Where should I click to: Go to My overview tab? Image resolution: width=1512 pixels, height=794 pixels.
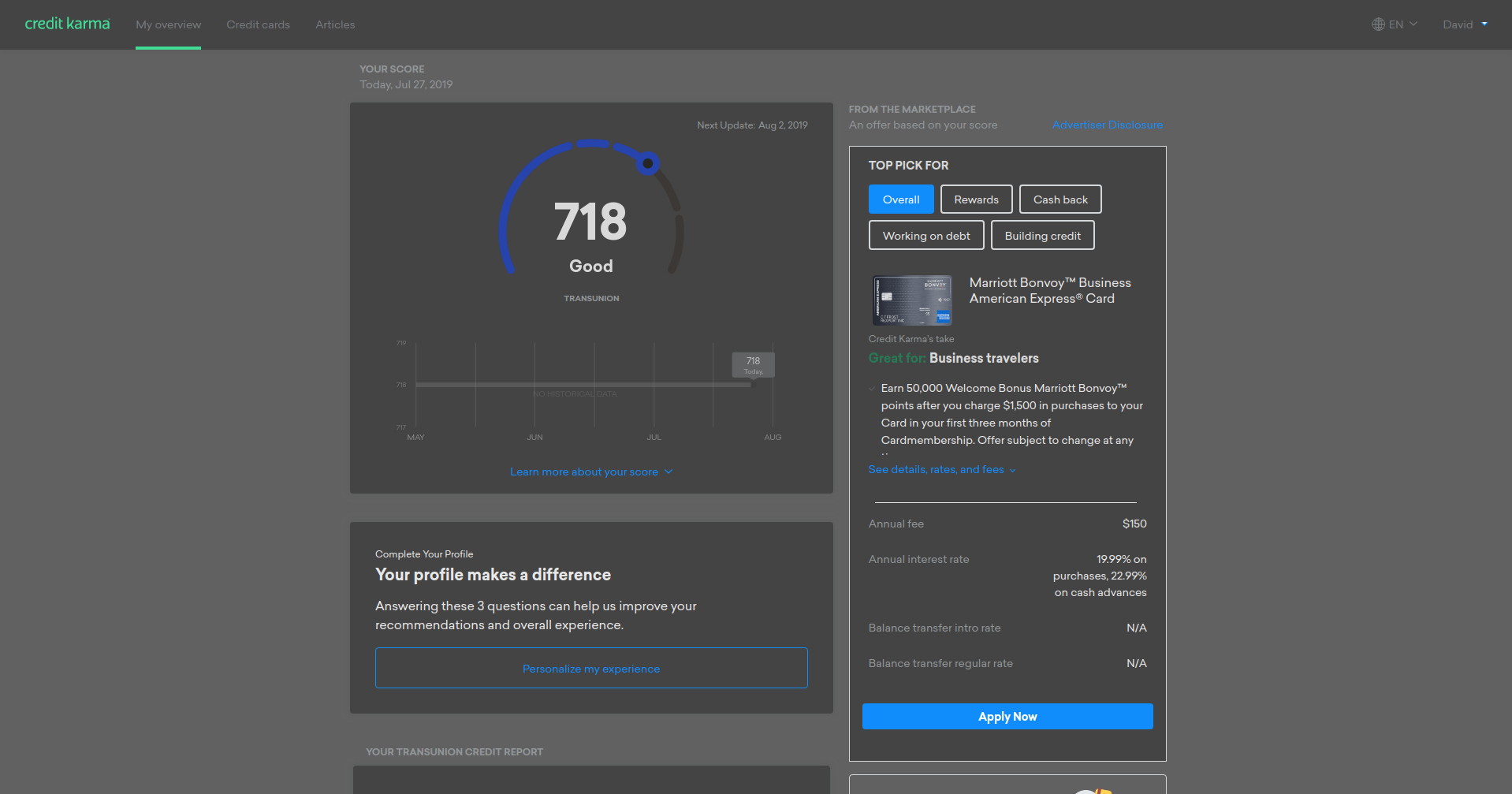tap(168, 24)
